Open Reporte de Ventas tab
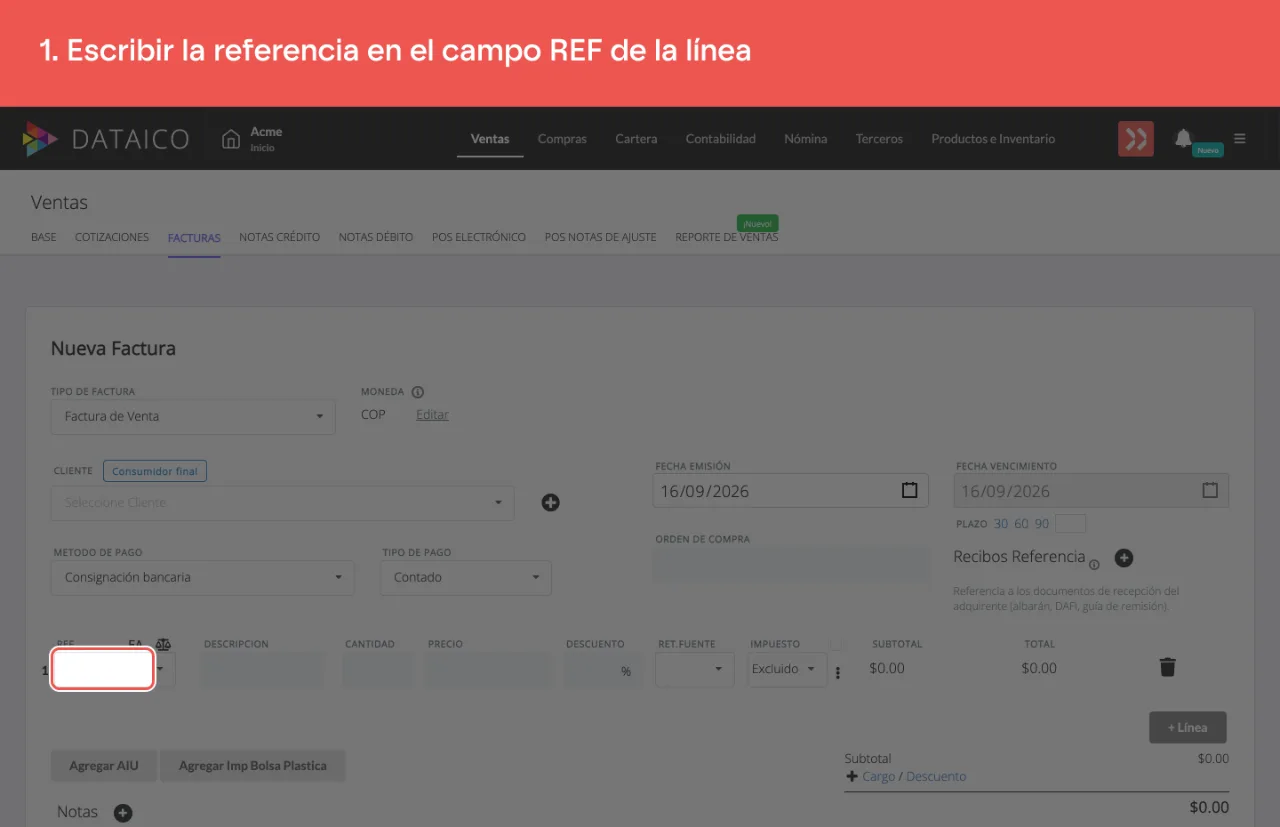Viewport: 1280px width, 827px height. (727, 237)
